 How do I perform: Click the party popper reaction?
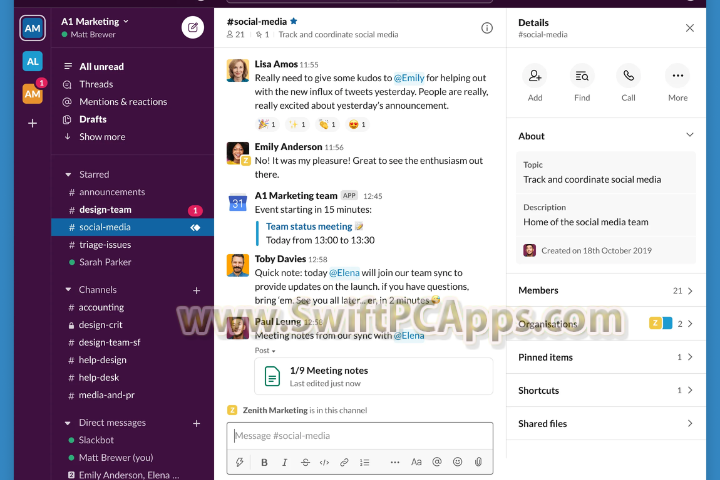[x=267, y=124]
